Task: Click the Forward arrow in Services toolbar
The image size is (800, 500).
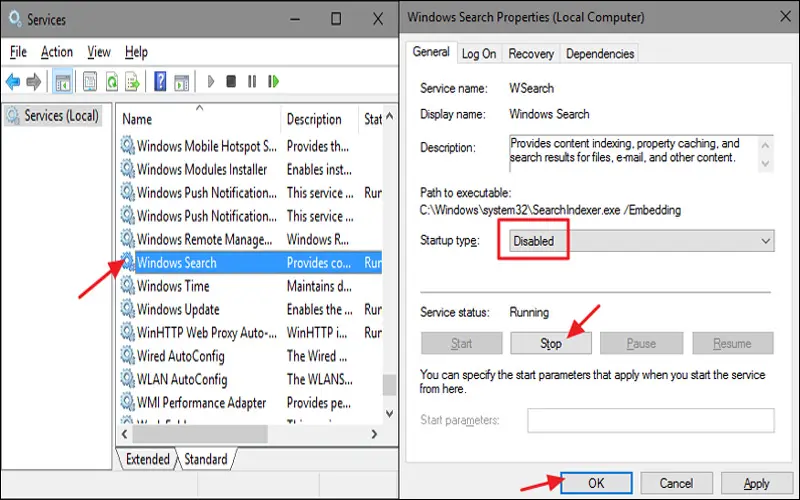Action: point(34,82)
